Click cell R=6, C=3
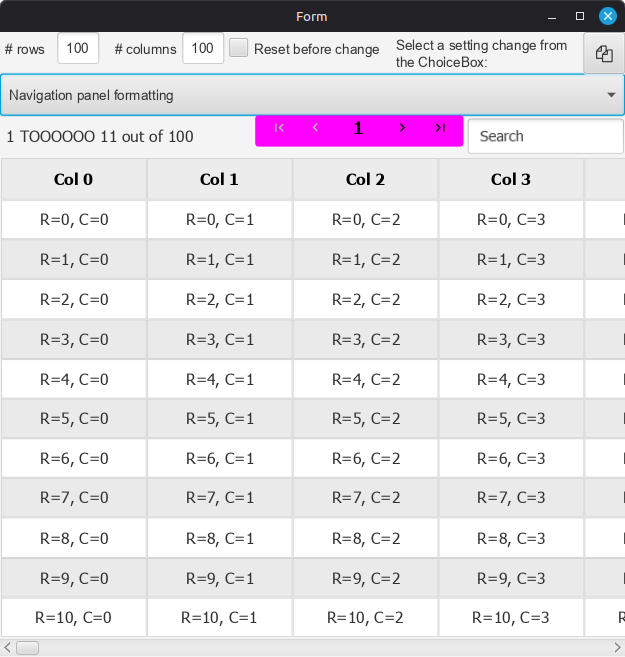Image resolution: width=625 pixels, height=657 pixels. pyautogui.click(x=511, y=458)
